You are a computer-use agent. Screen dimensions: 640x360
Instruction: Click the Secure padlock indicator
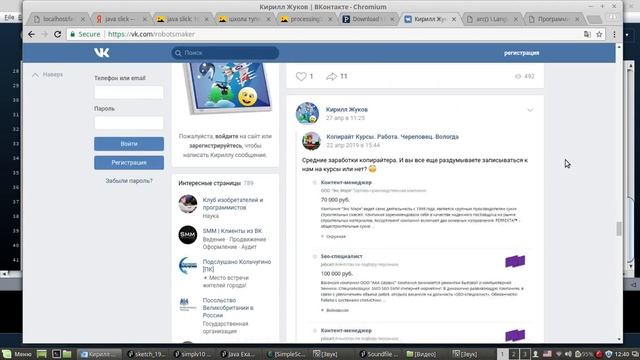[73, 34]
